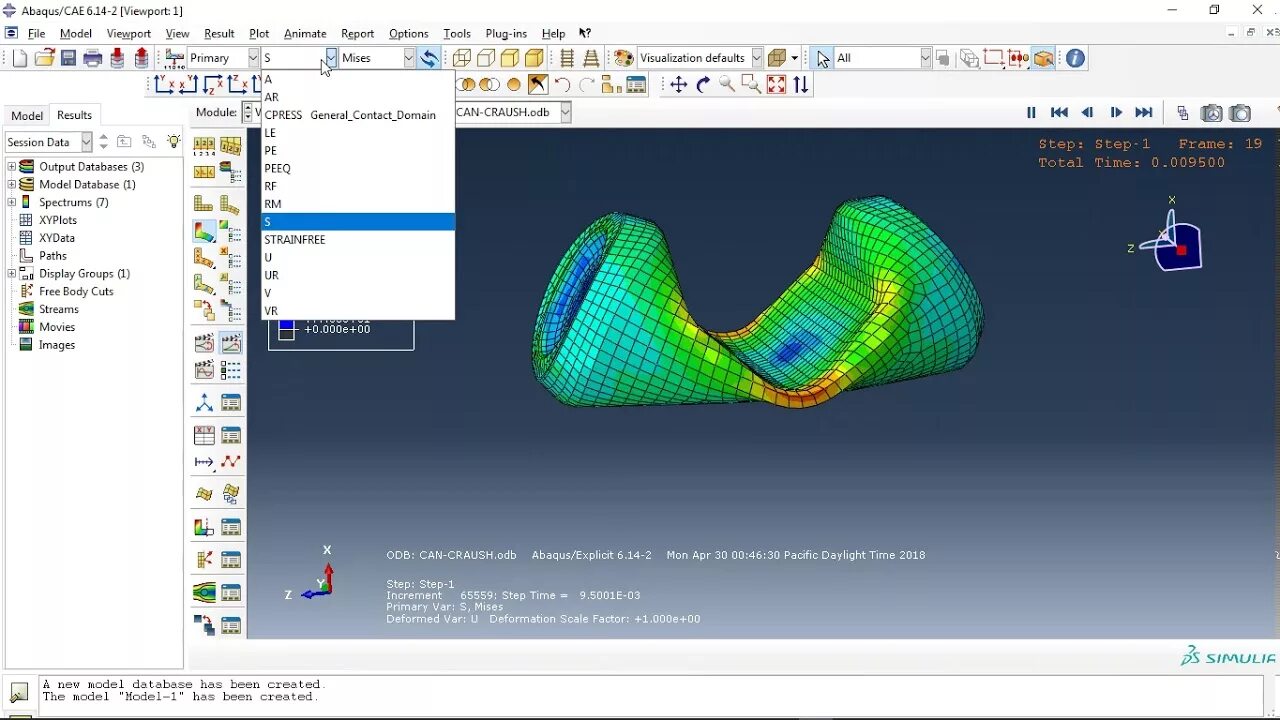Viewport: 1280px width, 720px height.
Task: Select Free Body Cuts tree item
Action: pos(76,291)
